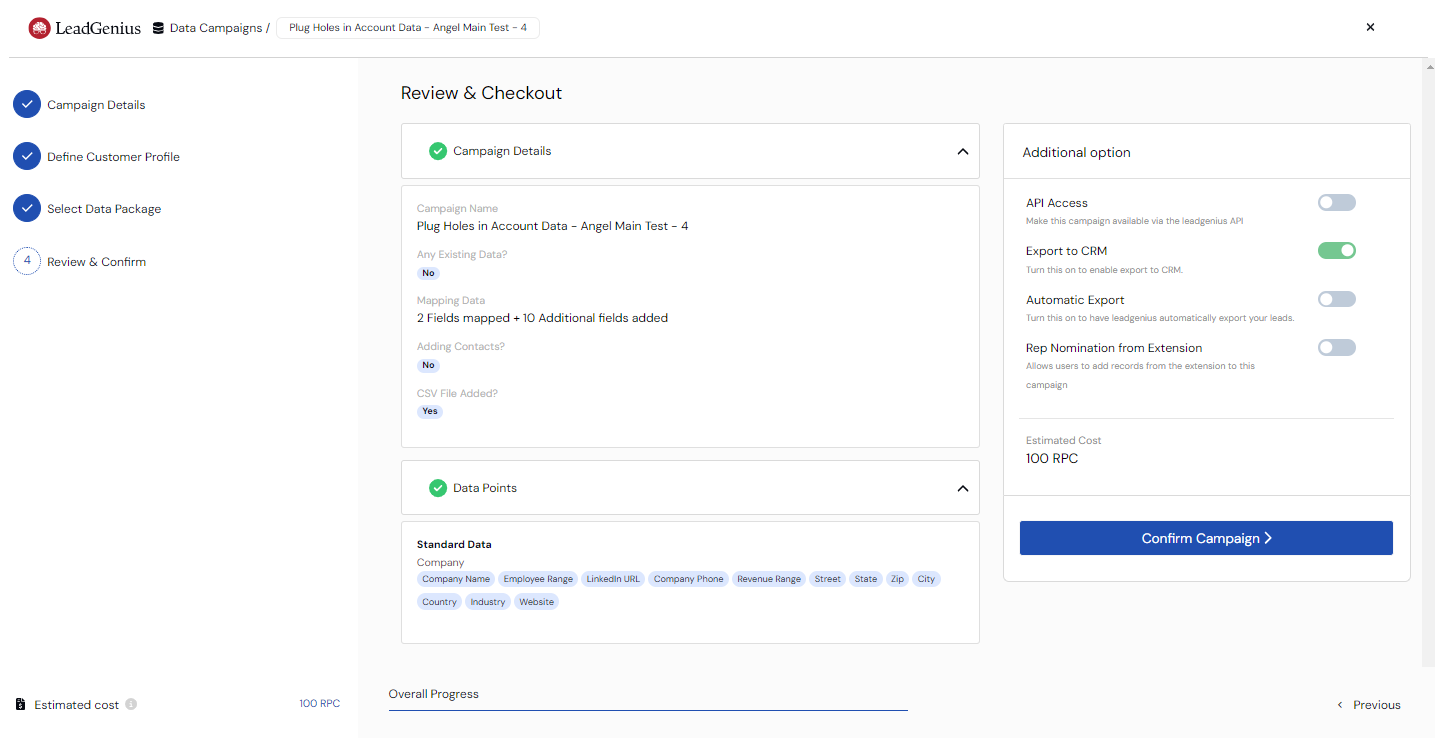This screenshot has width=1435, height=738.
Task: Click the No badge under Adding Contacts
Action: [428, 365]
